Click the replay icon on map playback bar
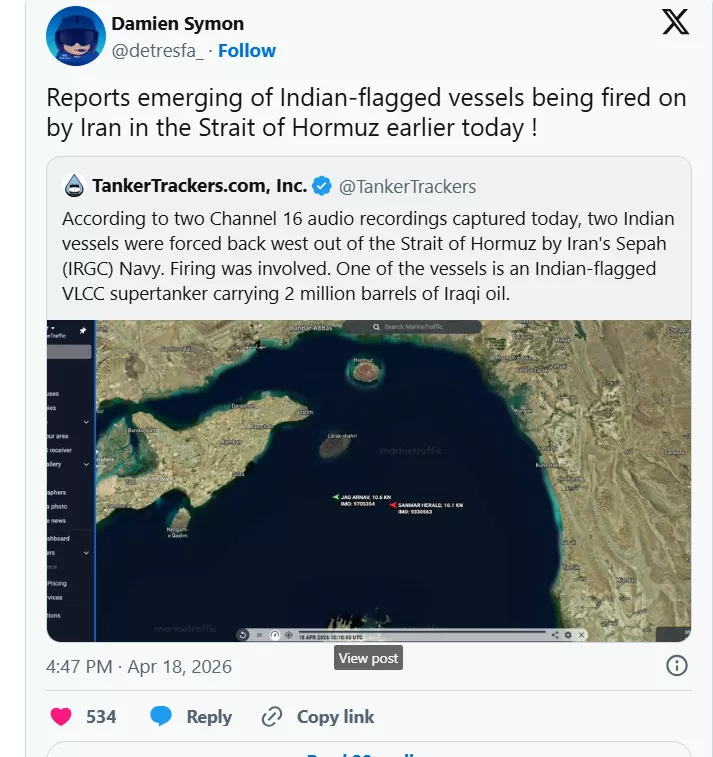Screen dimensions: 713x757 pos(243,635)
